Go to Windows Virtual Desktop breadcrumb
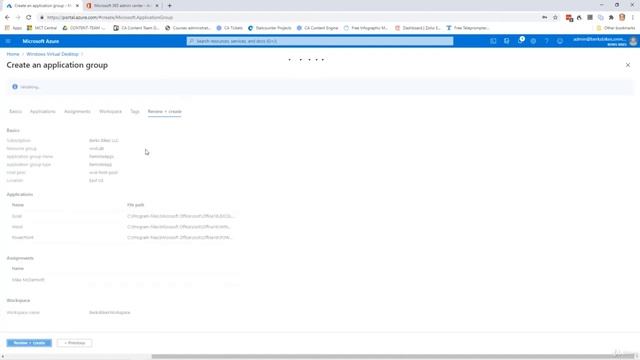The image size is (640, 360). 52,54
